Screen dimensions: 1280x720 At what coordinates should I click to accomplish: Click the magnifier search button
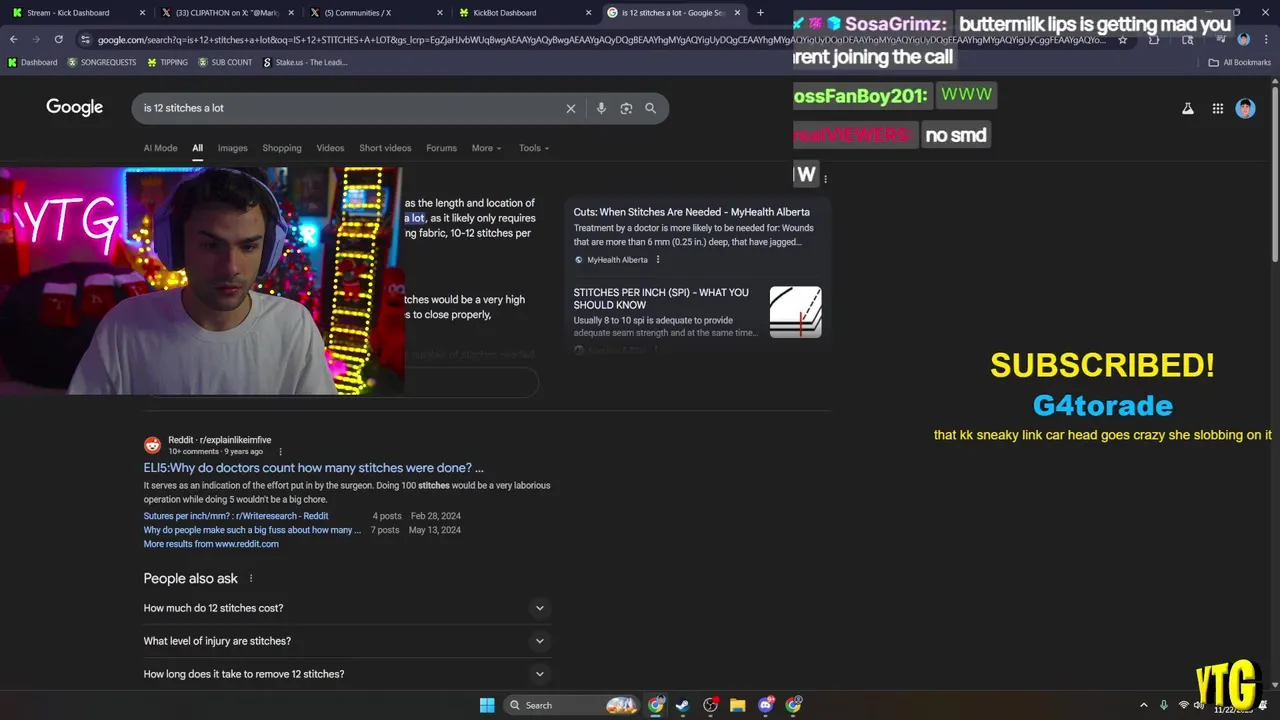pyautogui.click(x=651, y=108)
